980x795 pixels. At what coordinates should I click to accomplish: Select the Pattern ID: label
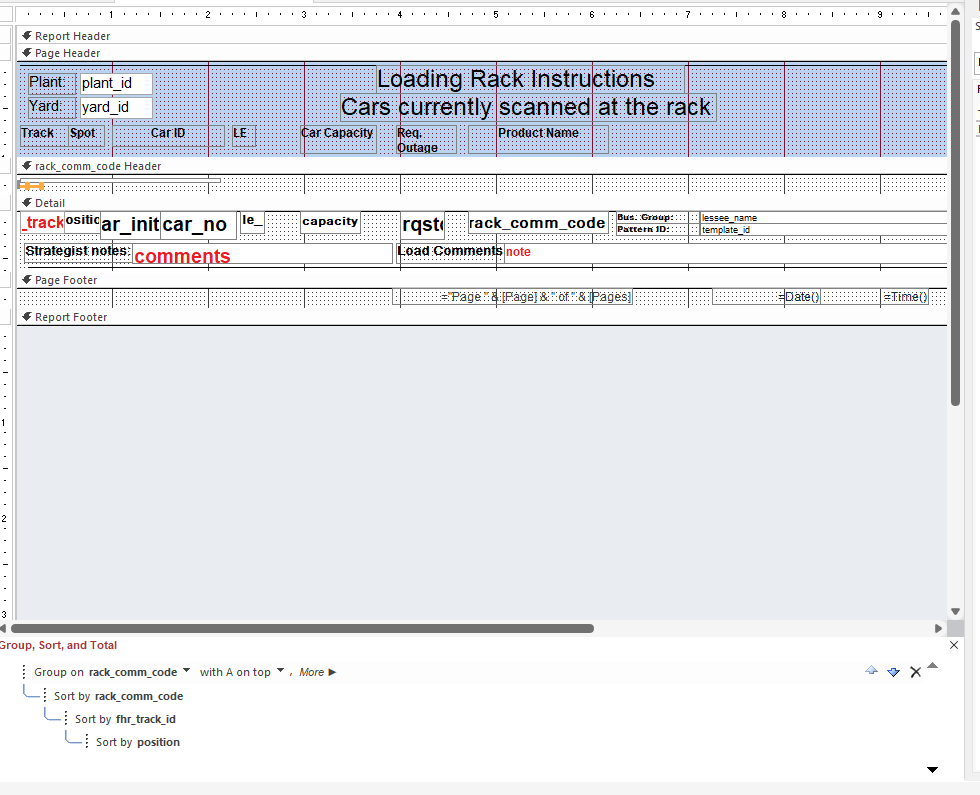click(x=651, y=229)
